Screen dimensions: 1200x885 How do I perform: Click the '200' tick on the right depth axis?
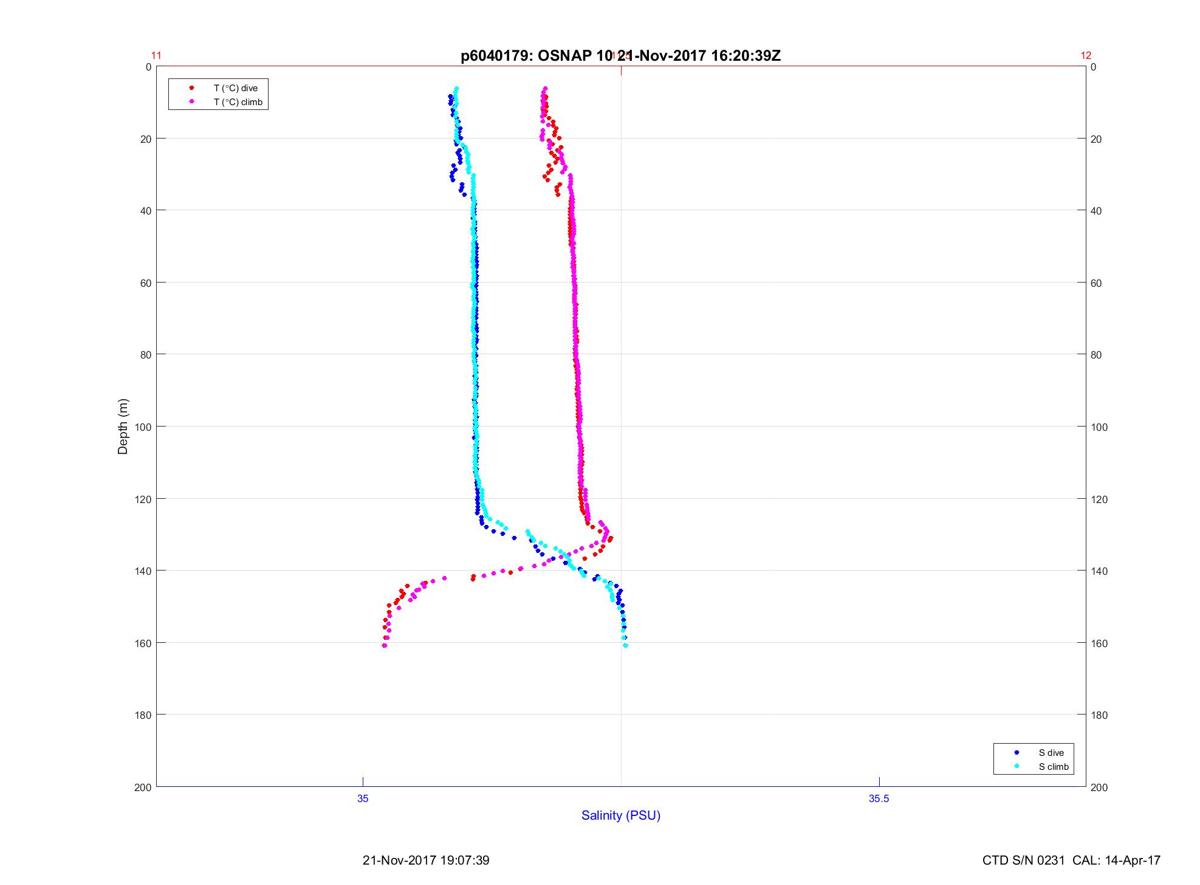[1100, 787]
